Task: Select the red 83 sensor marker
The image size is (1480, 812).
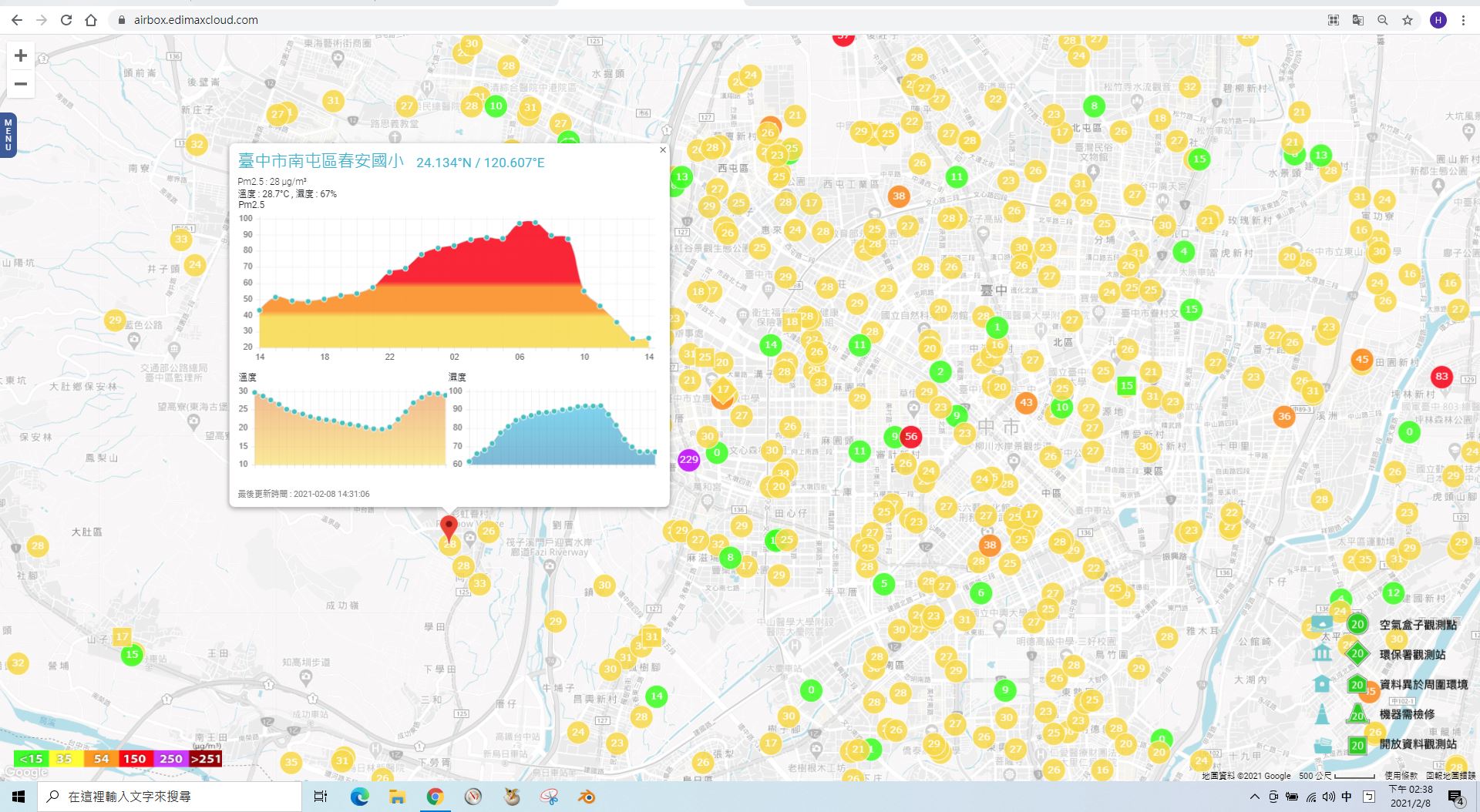Action: tap(1441, 377)
